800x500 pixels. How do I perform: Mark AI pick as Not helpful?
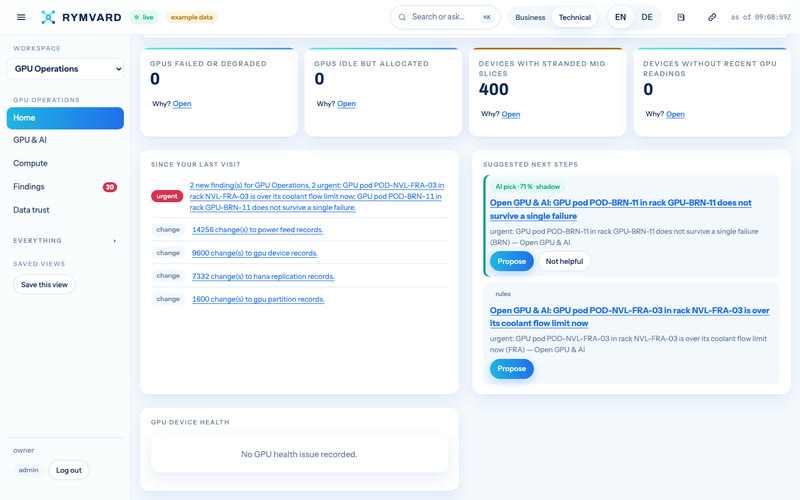[564, 261]
